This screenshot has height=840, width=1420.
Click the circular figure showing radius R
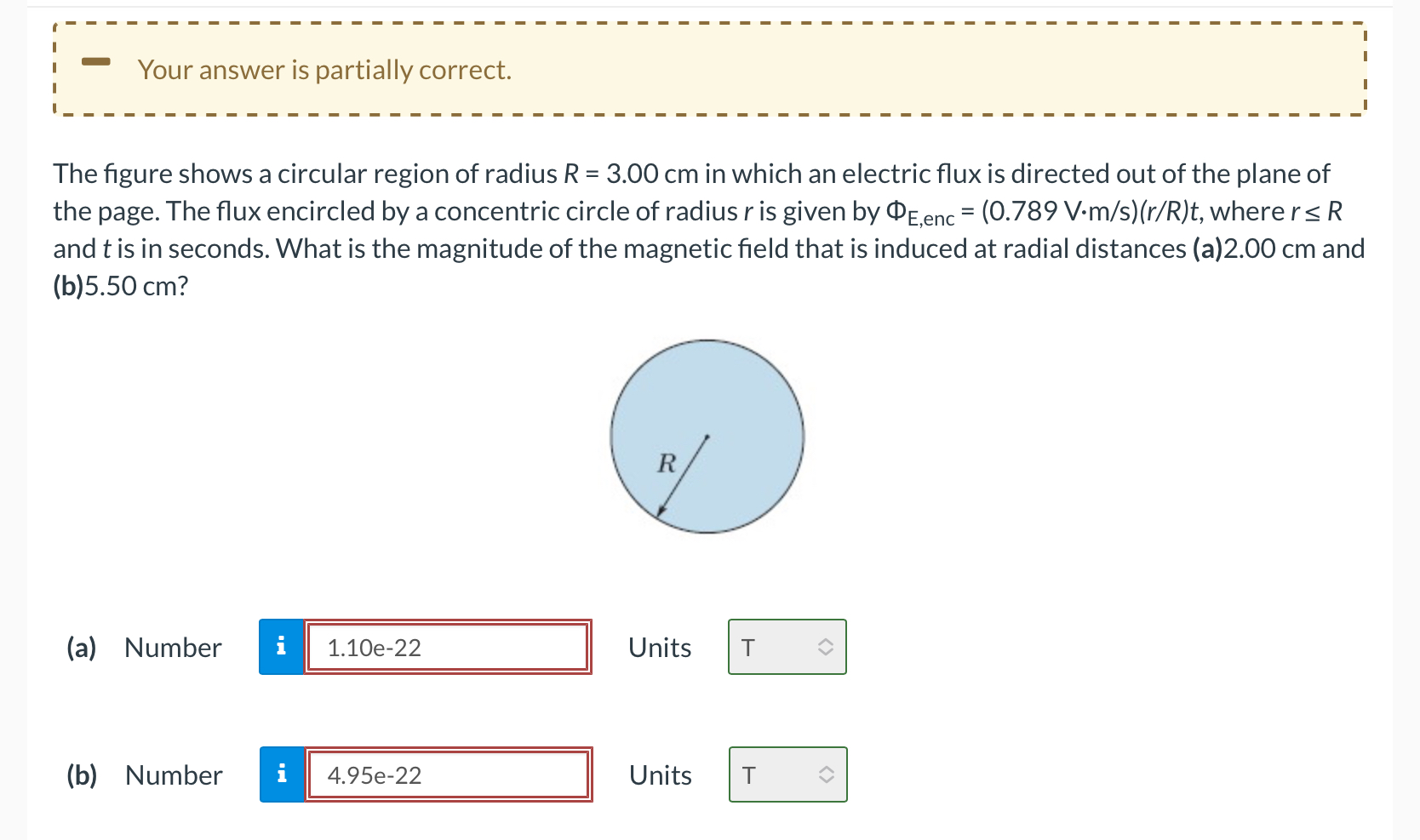707,436
